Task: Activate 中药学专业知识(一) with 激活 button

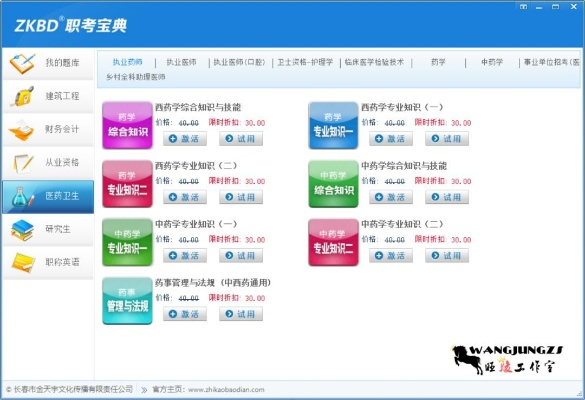Action: (x=185, y=256)
